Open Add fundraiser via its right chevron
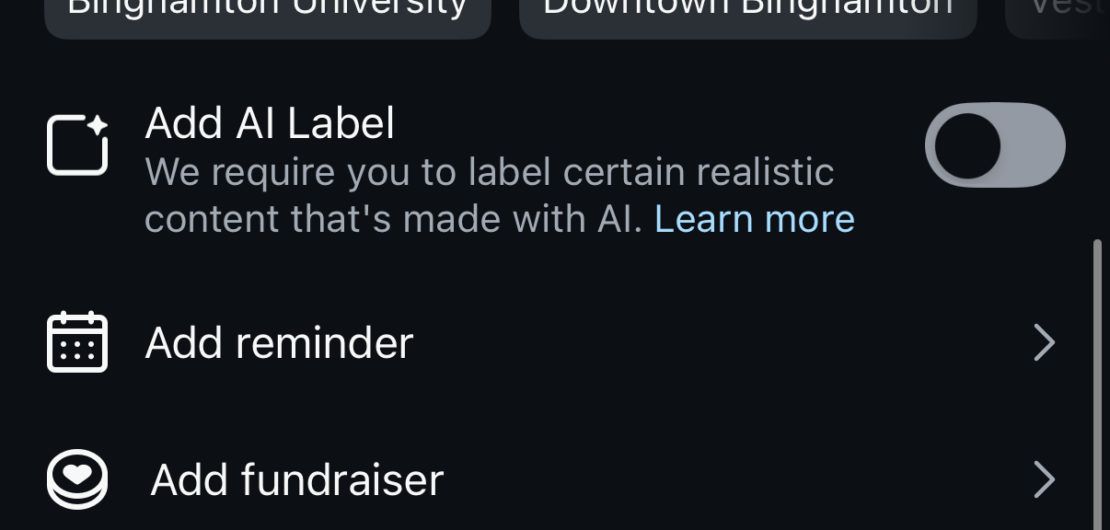The height and width of the screenshot is (530, 1110). pos(1045,480)
